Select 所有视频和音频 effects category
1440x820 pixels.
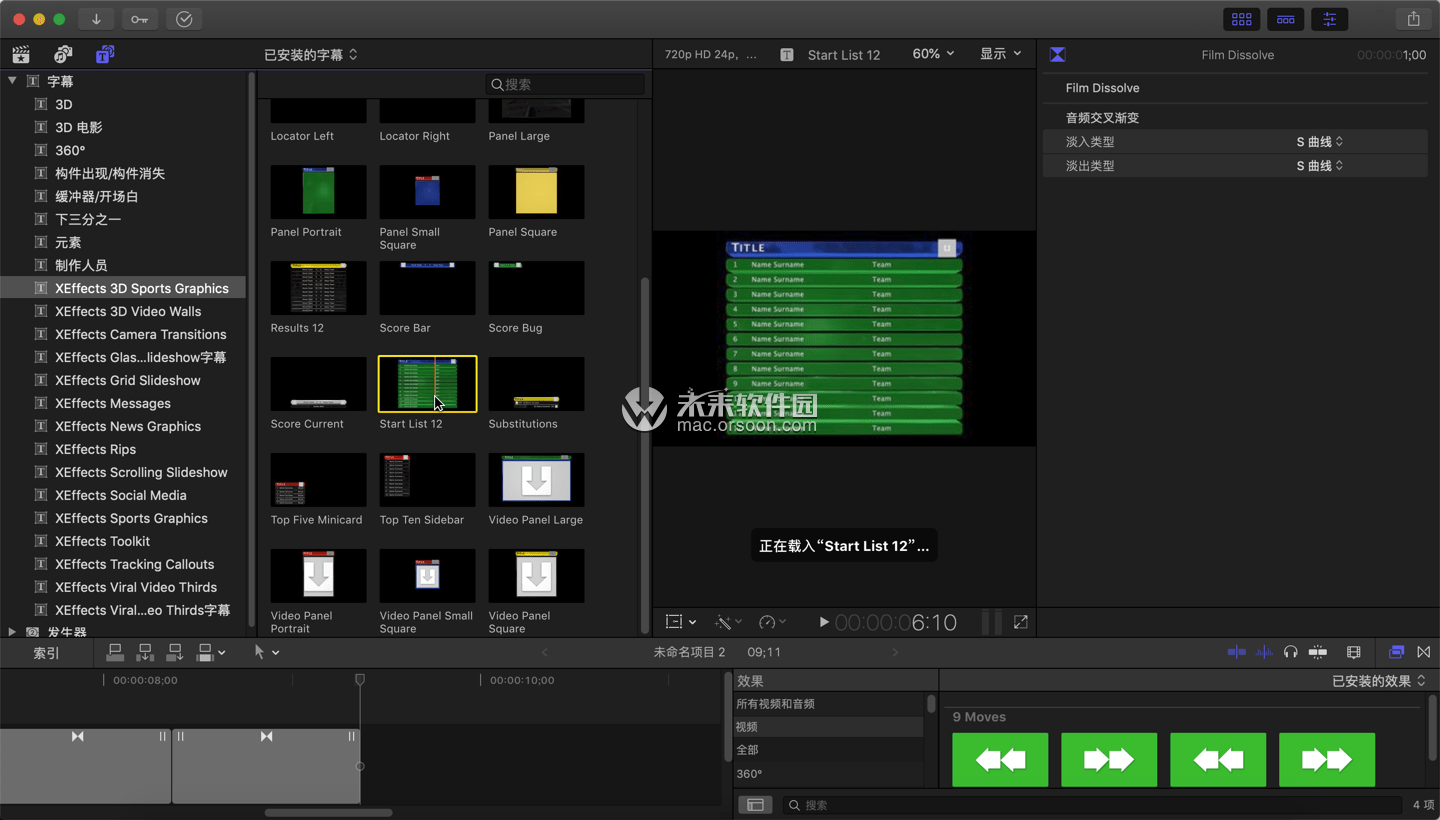(828, 704)
